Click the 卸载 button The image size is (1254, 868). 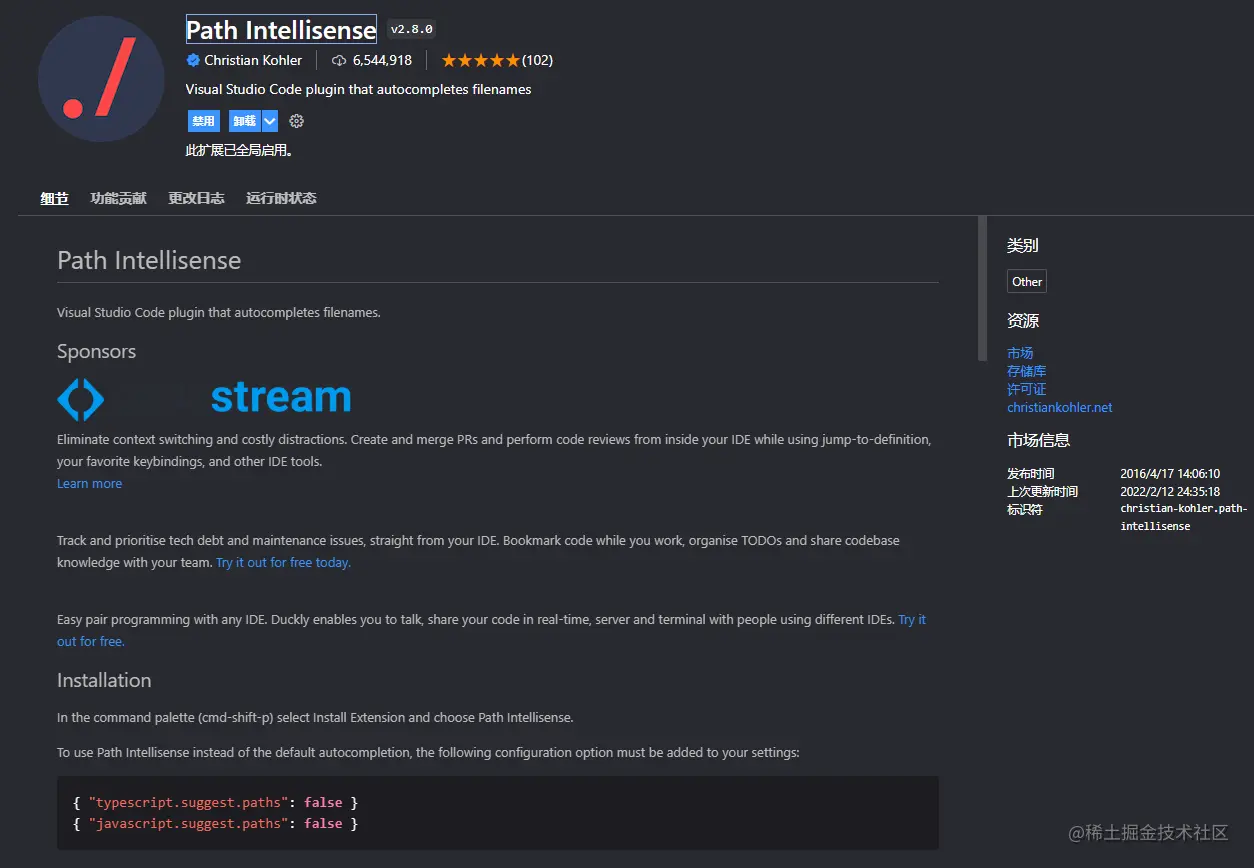click(x=244, y=121)
